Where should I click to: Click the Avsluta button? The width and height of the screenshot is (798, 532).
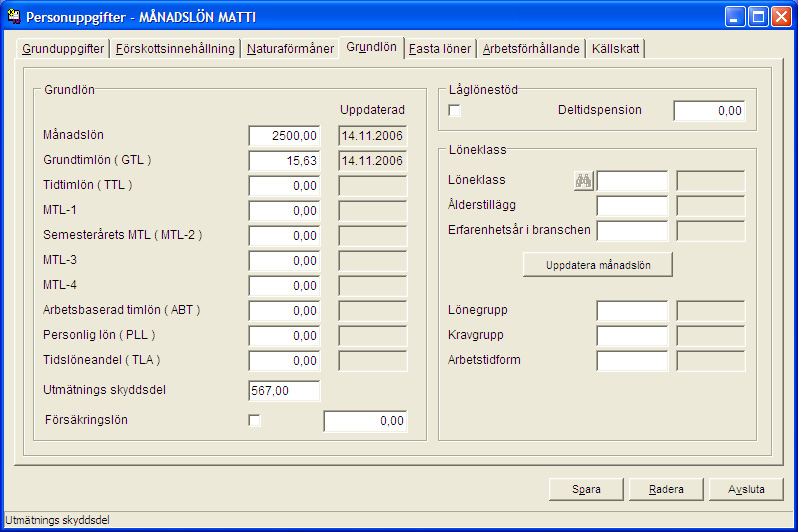746,489
